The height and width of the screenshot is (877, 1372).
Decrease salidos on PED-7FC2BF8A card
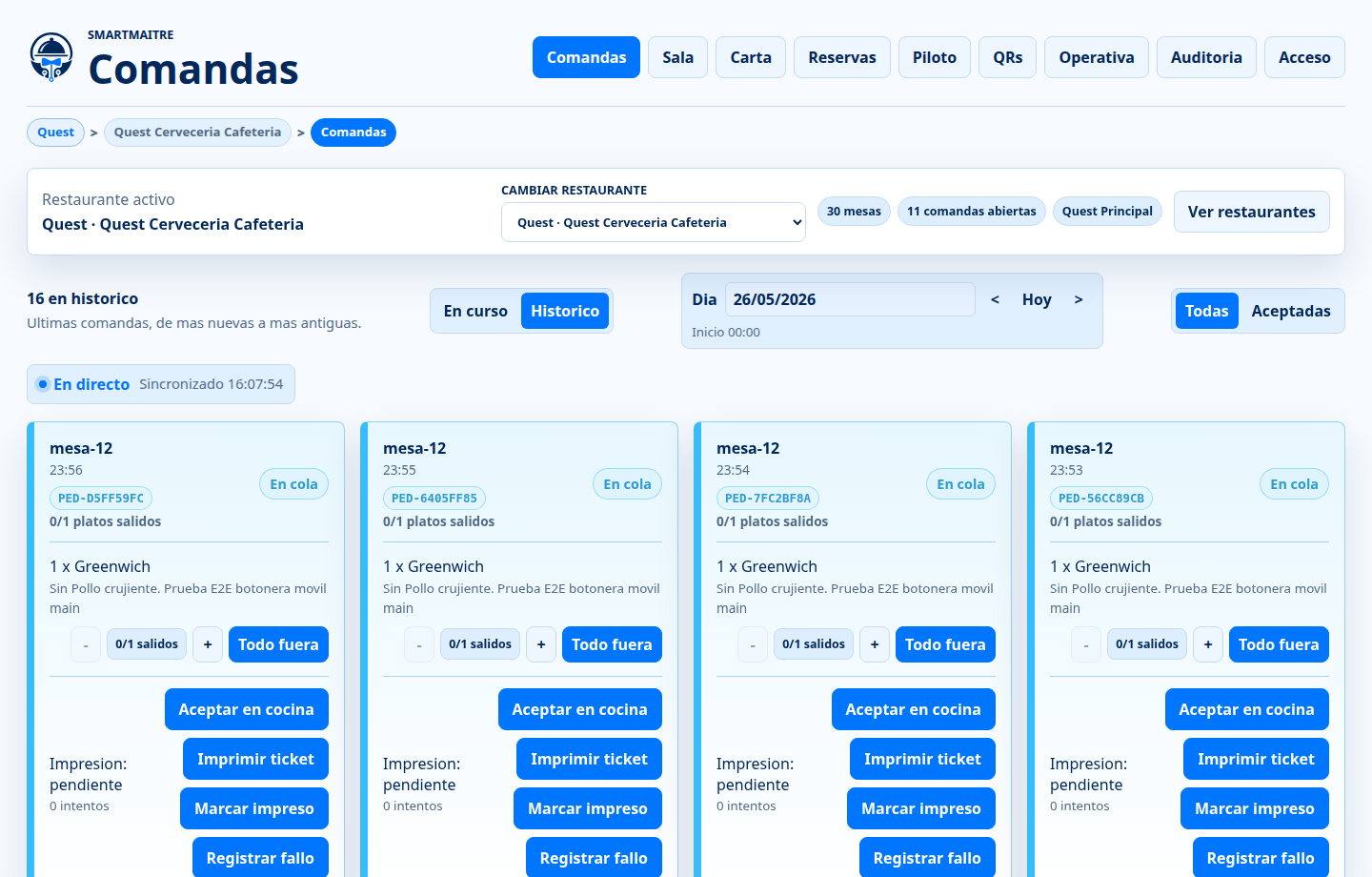pyautogui.click(x=753, y=644)
